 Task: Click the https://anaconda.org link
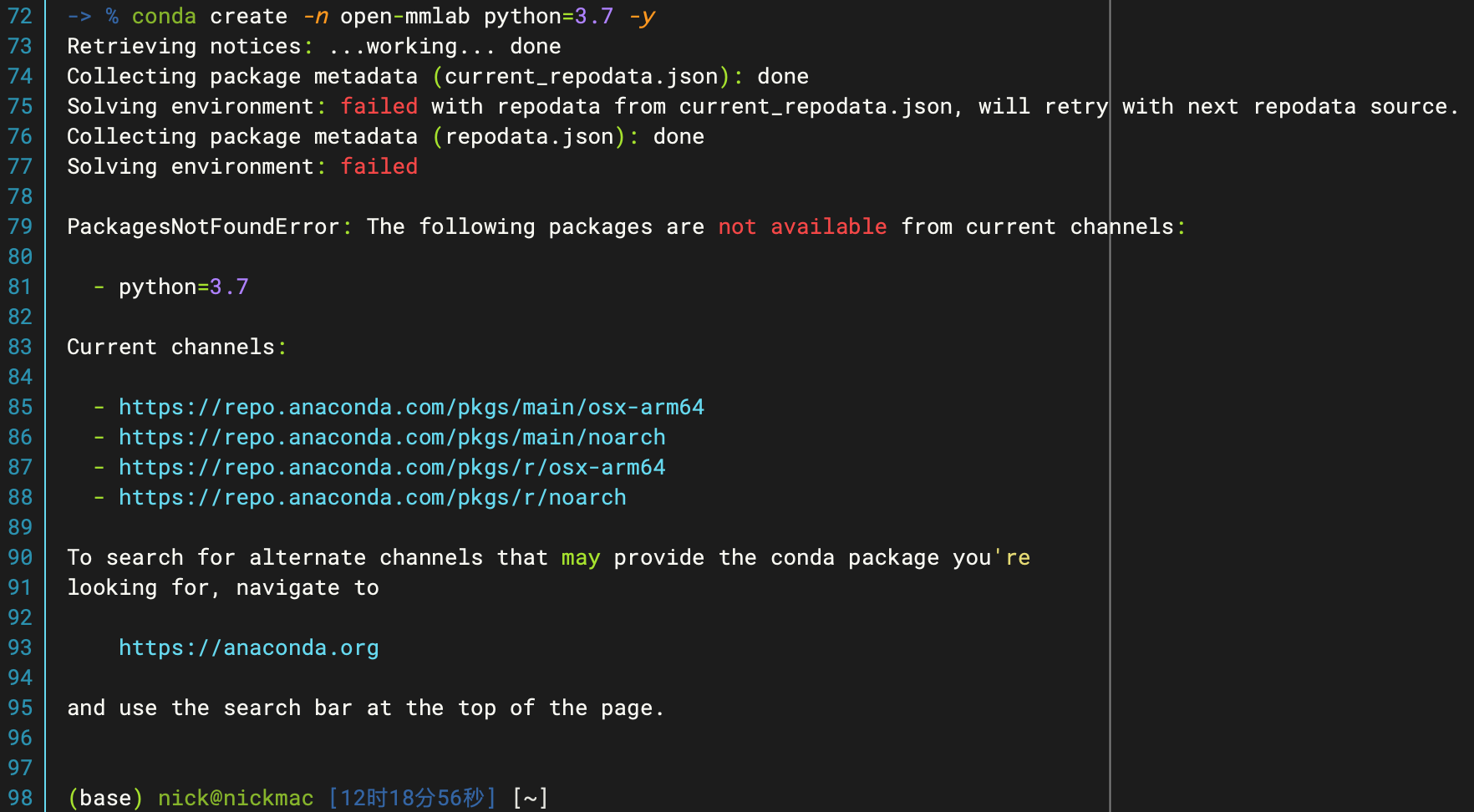pos(248,647)
